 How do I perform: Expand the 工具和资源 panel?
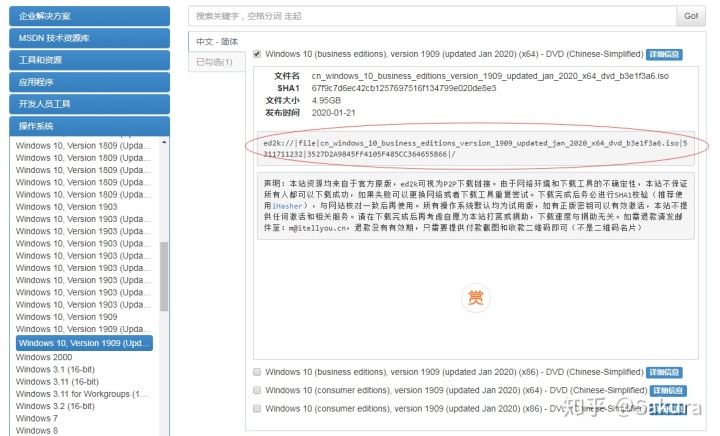90,60
